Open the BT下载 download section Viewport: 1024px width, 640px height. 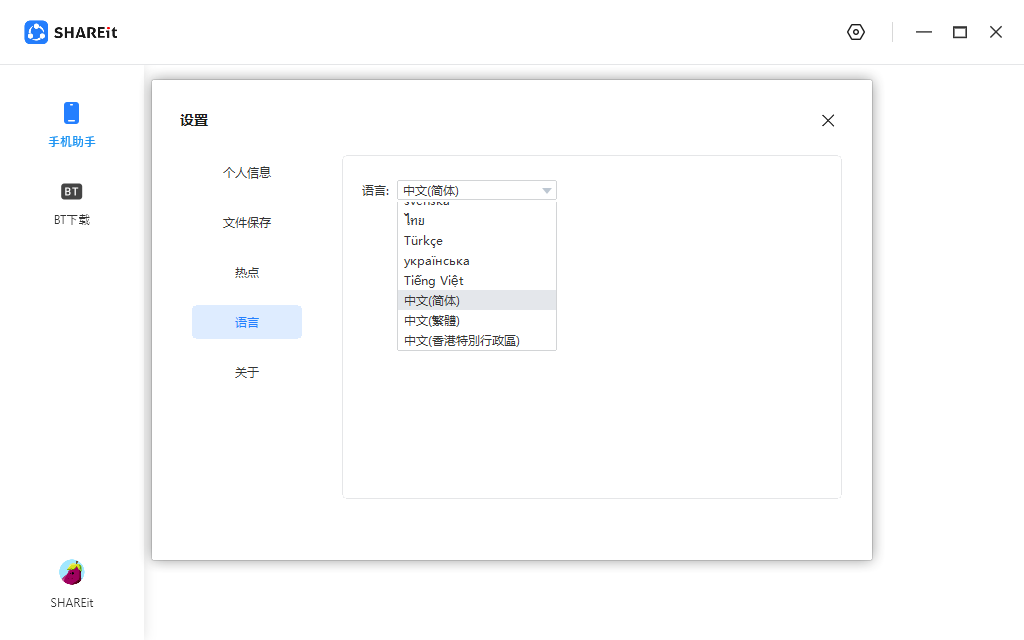pyautogui.click(x=71, y=203)
